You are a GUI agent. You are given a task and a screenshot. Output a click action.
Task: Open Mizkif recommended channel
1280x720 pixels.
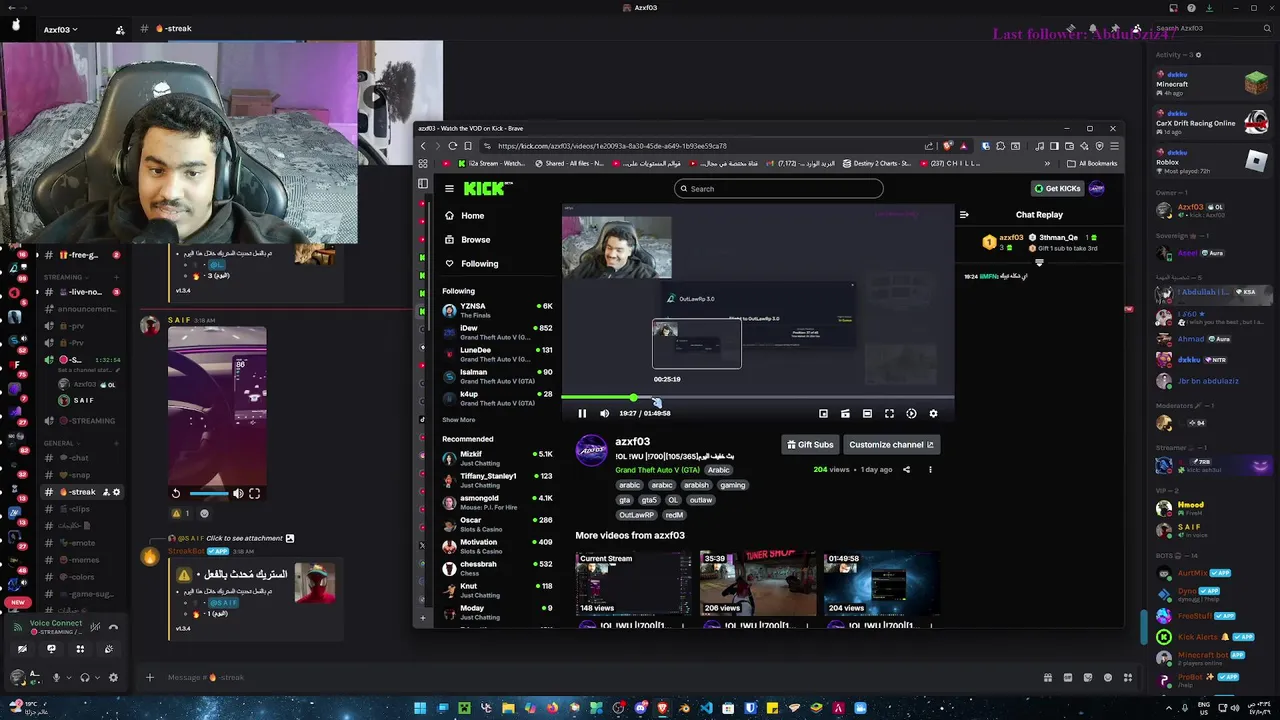pos(497,458)
